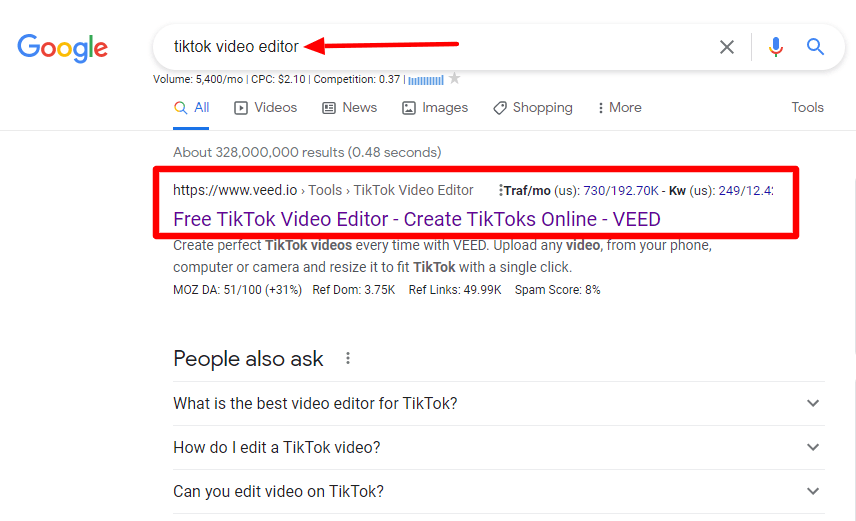Image resolution: width=856 pixels, height=521 pixels.
Task: Click the blue trend bars chart icon
Action: point(426,80)
